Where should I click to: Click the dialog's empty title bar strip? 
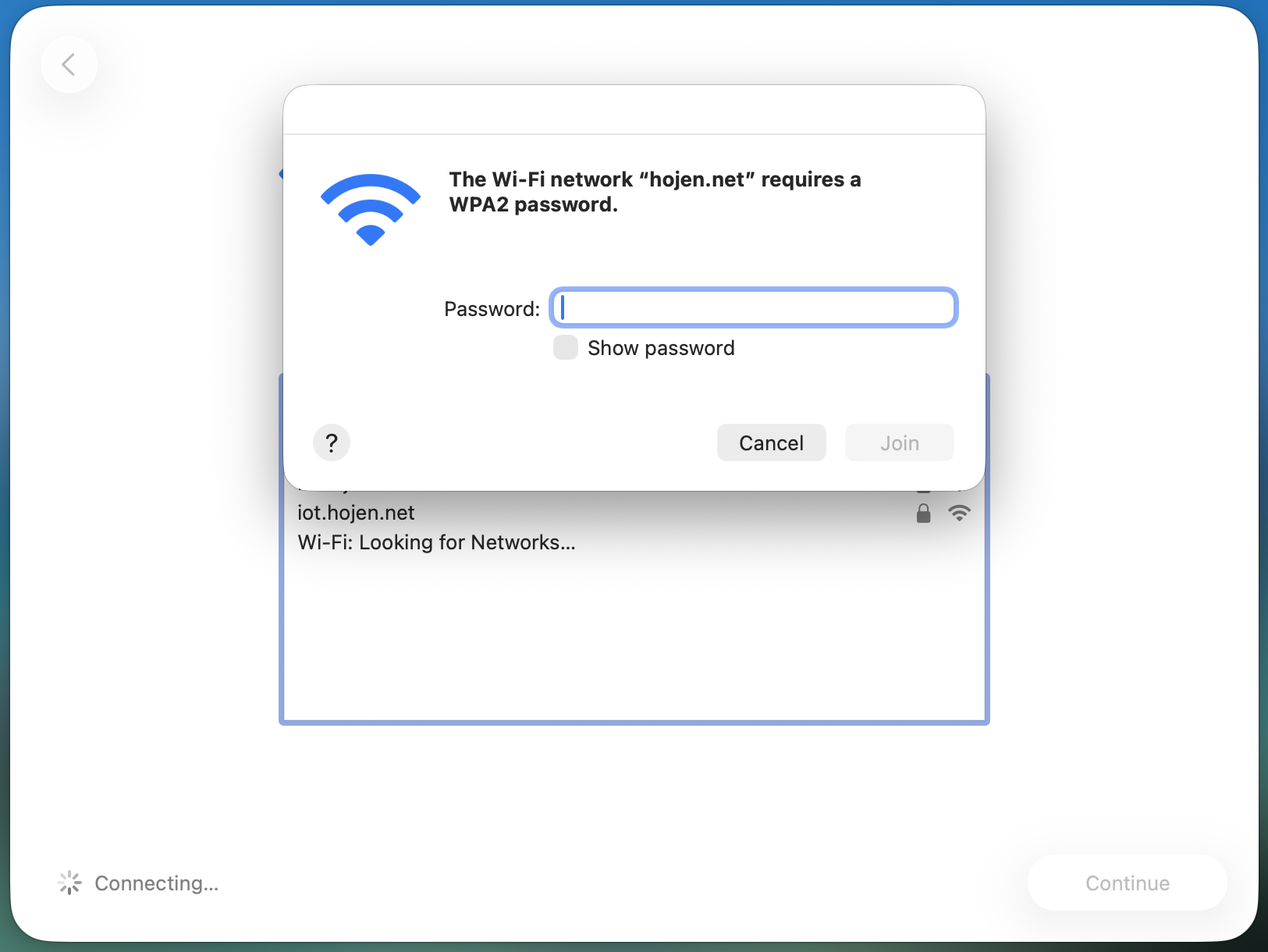(x=634, y=110)
